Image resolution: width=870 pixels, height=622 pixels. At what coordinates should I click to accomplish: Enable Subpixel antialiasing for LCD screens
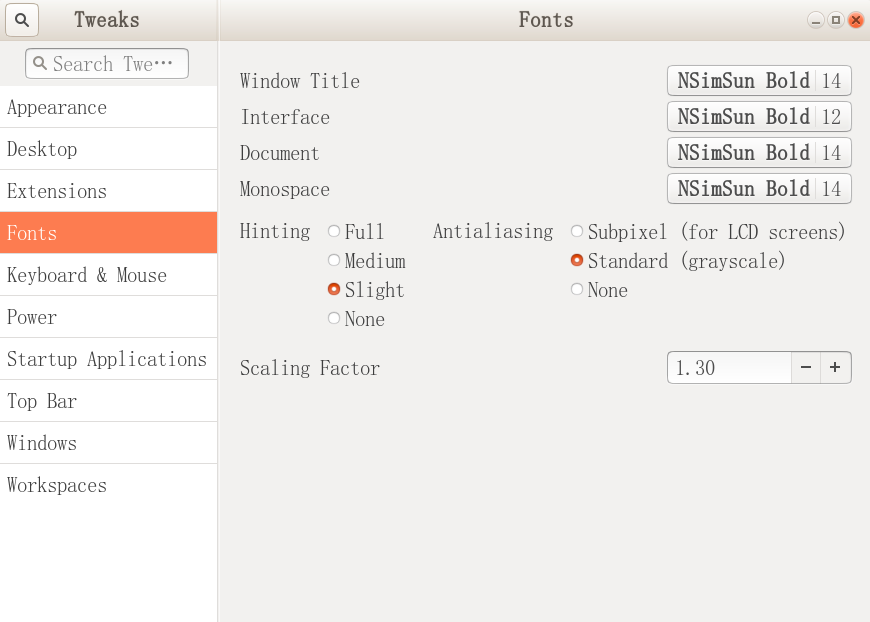(x=577, y=232)
